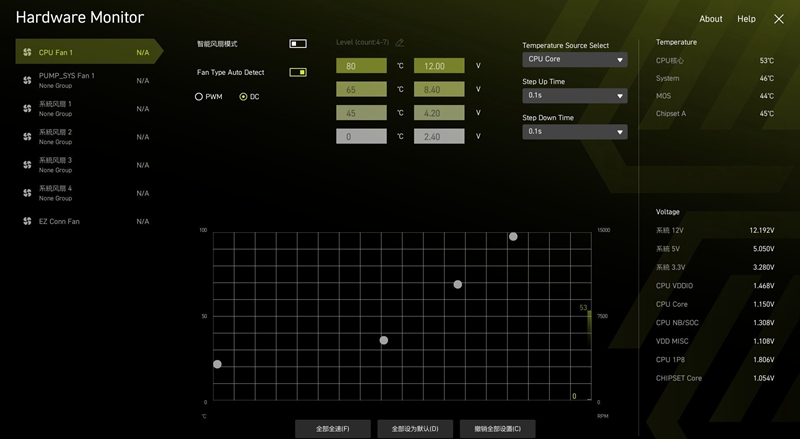Image resolution: width=800 pixels, height=439 pixels.
Task: Click the CPU Fan 1 fan icon
Action: pyautogui.click(x=27, y=52)
